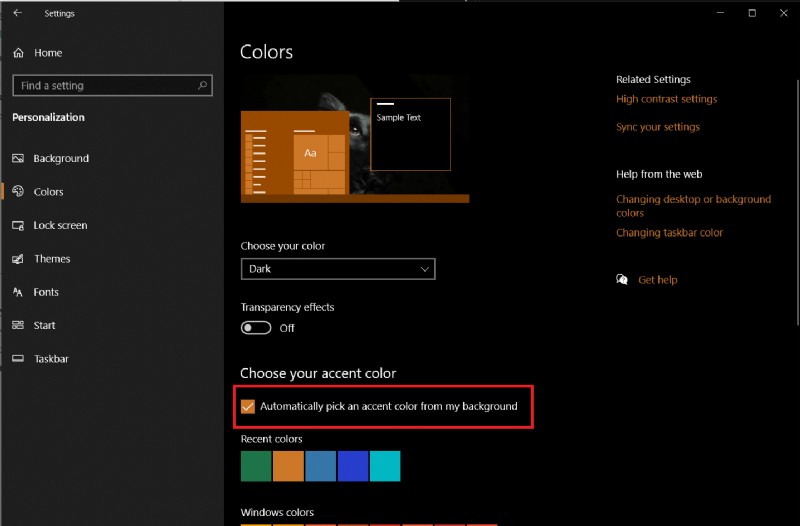
Task: Click the color preview thumbnail image
Action: (355, 139)
